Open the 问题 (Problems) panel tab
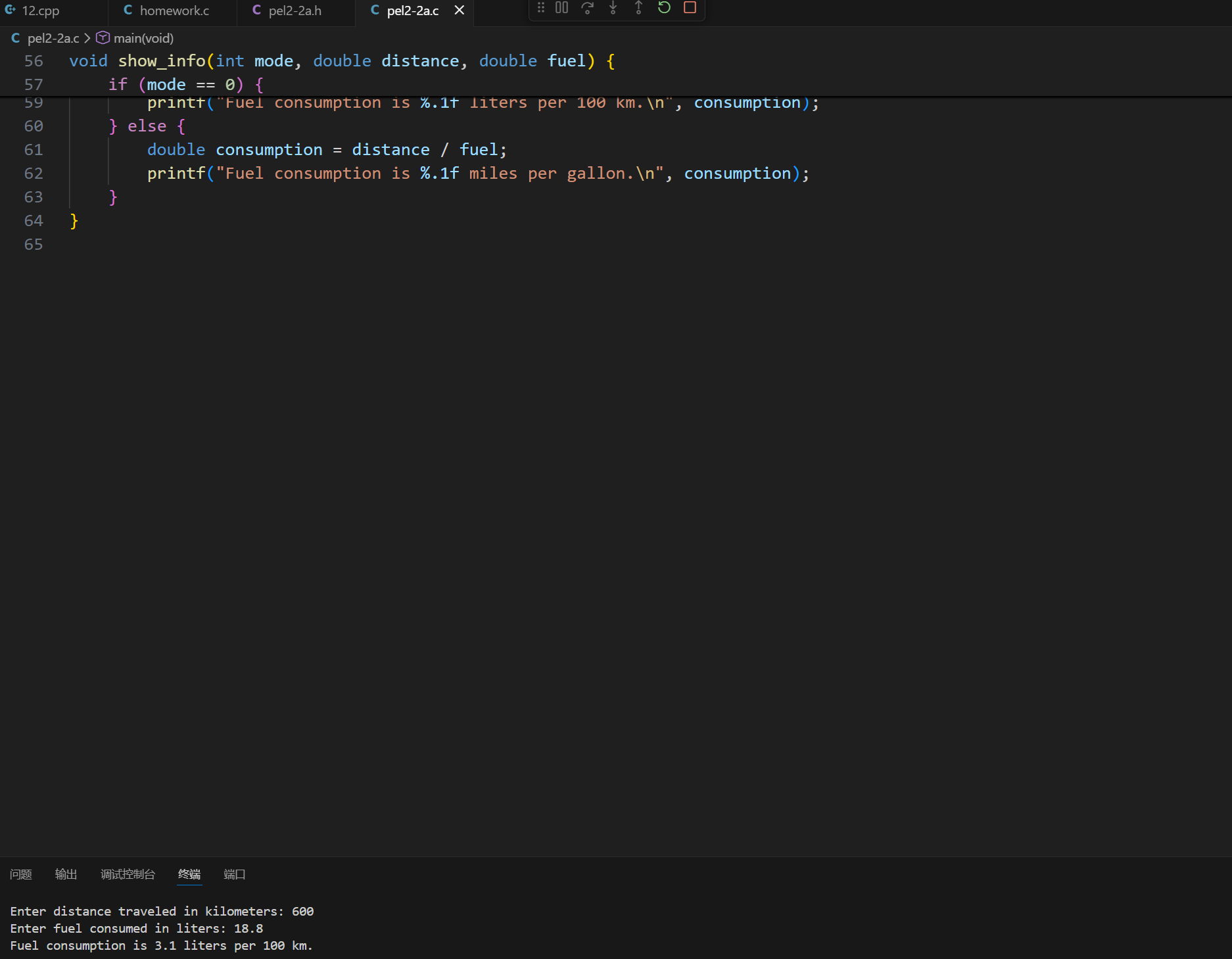 21,874
